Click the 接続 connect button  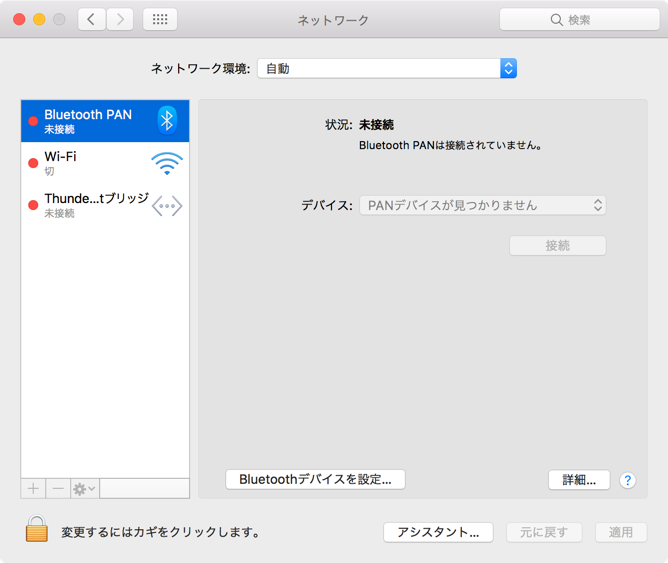pyautogui.click(x=558, y=246)
